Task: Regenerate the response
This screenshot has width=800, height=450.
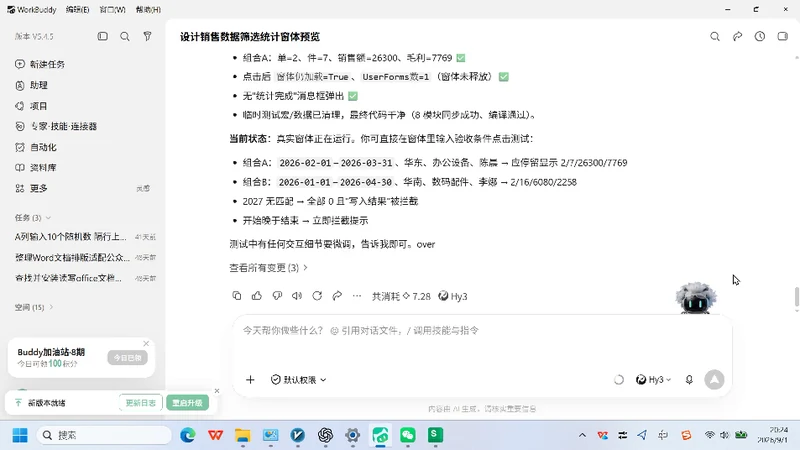Action: 317,296
